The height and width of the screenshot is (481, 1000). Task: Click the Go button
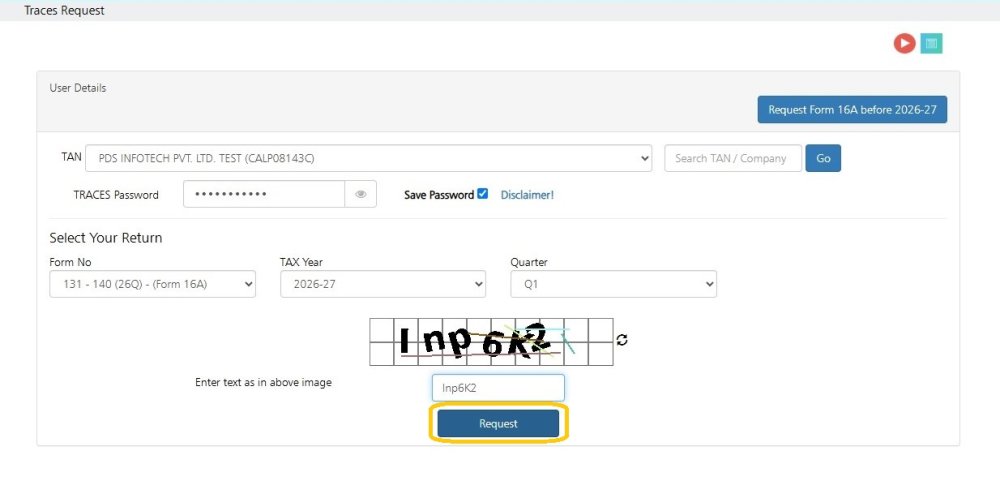823,158
